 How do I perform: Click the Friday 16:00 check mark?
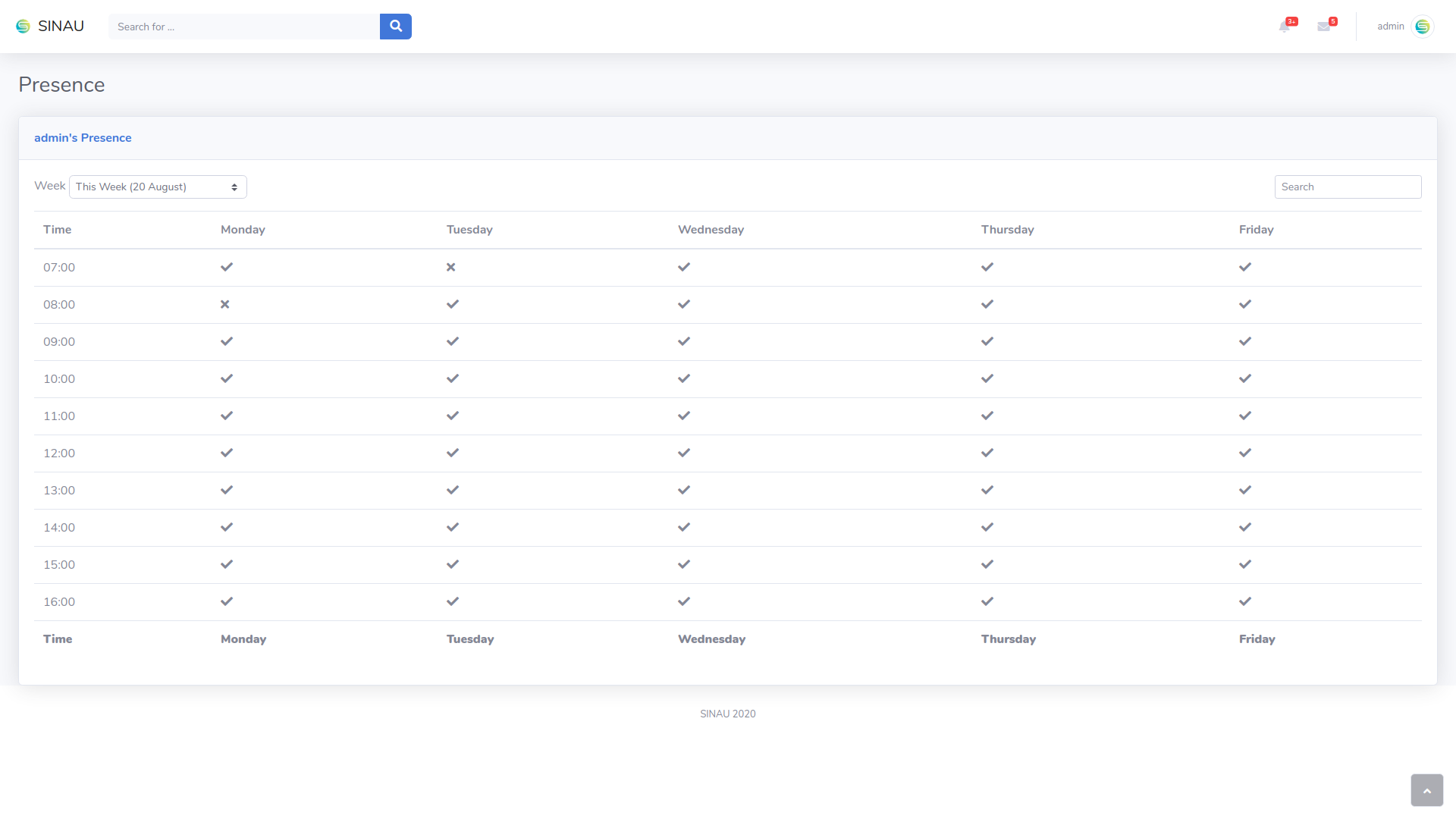[x=1245, y=601]
